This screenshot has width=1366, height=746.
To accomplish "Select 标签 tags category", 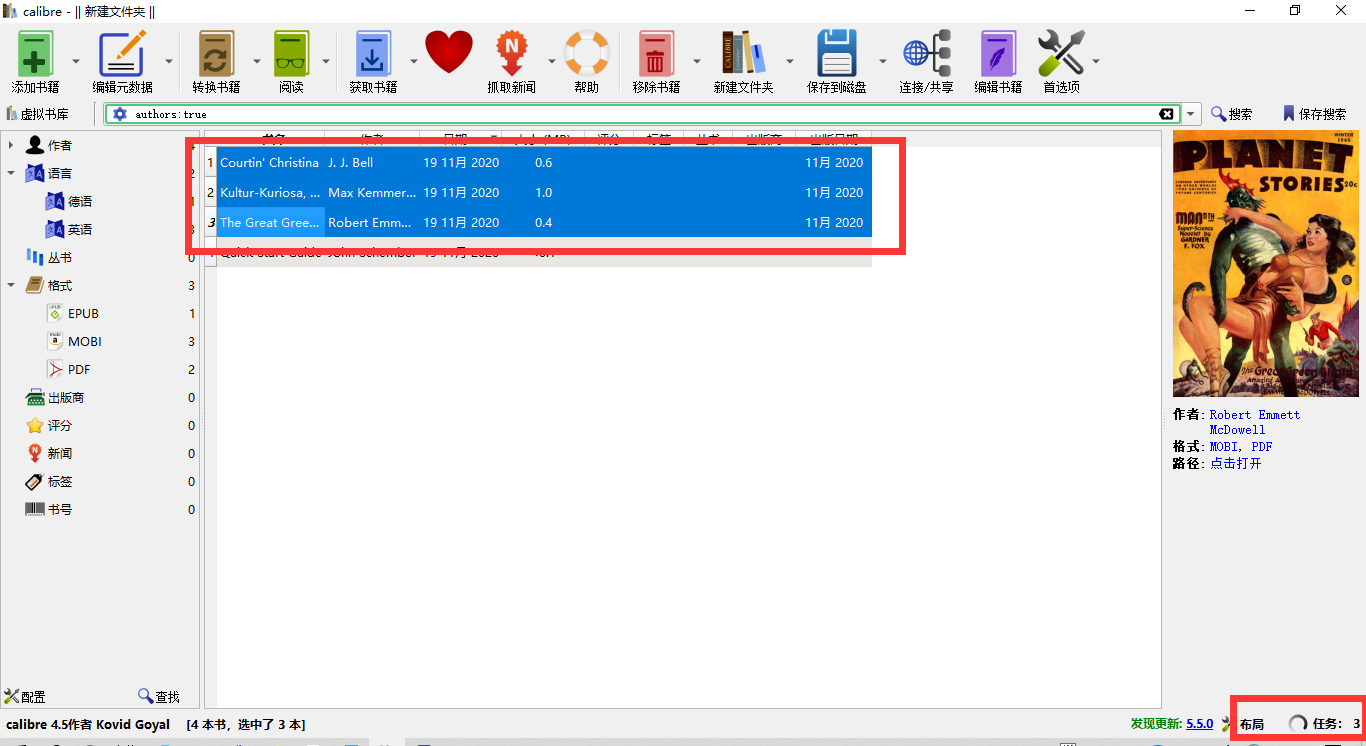I will [60, 482].
